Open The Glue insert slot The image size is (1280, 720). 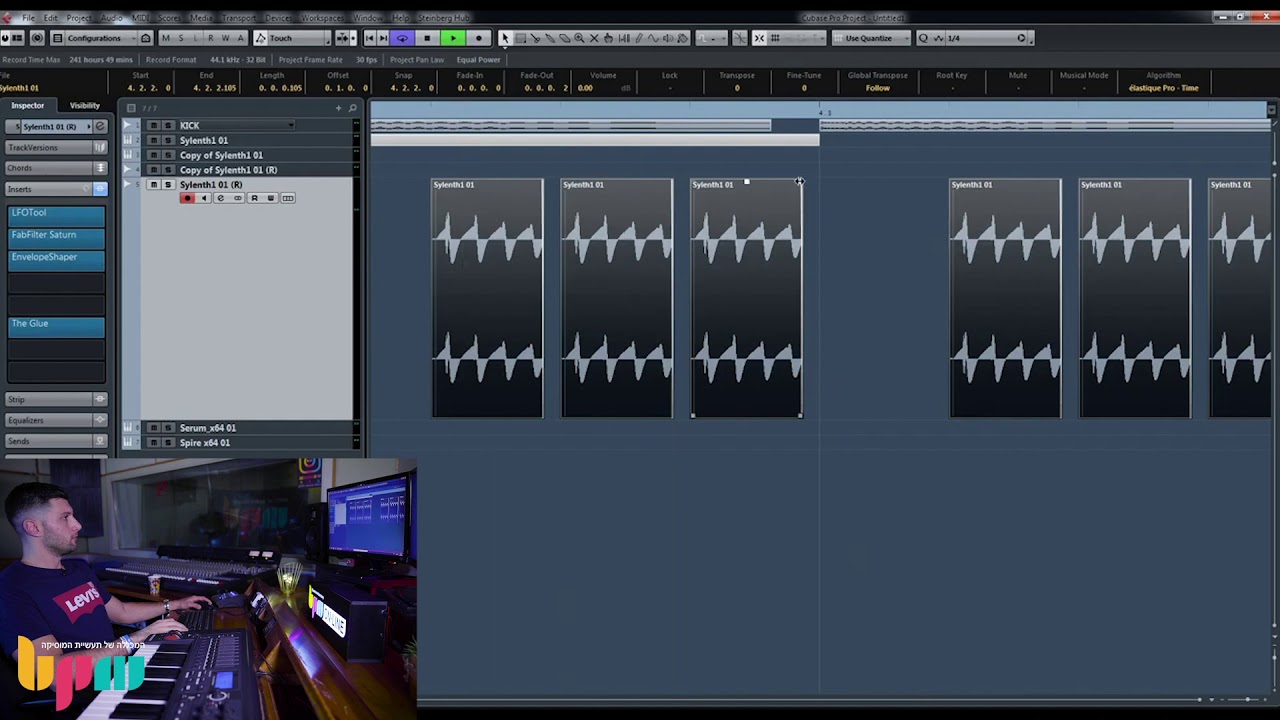56,326
